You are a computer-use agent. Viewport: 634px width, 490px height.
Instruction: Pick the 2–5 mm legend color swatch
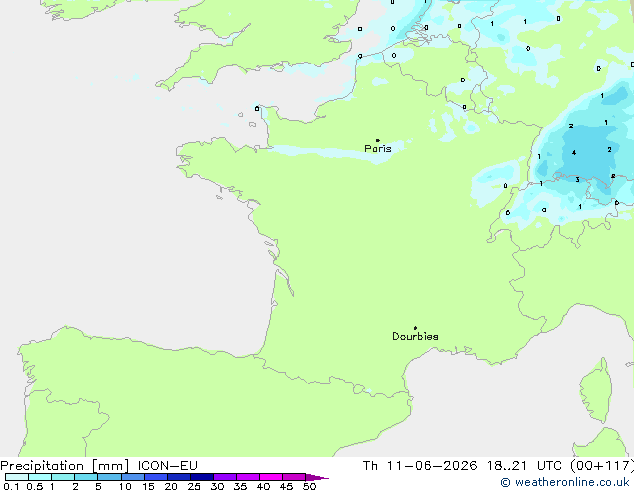pos(86,477)
